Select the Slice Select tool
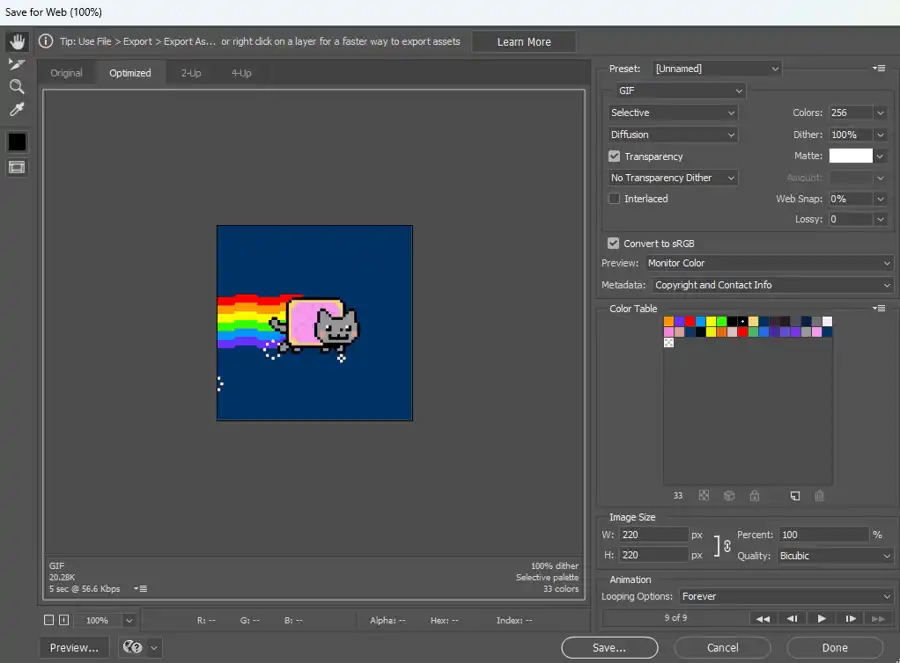The height and width of the screenshot is (663, 900). tap(17, 64)
